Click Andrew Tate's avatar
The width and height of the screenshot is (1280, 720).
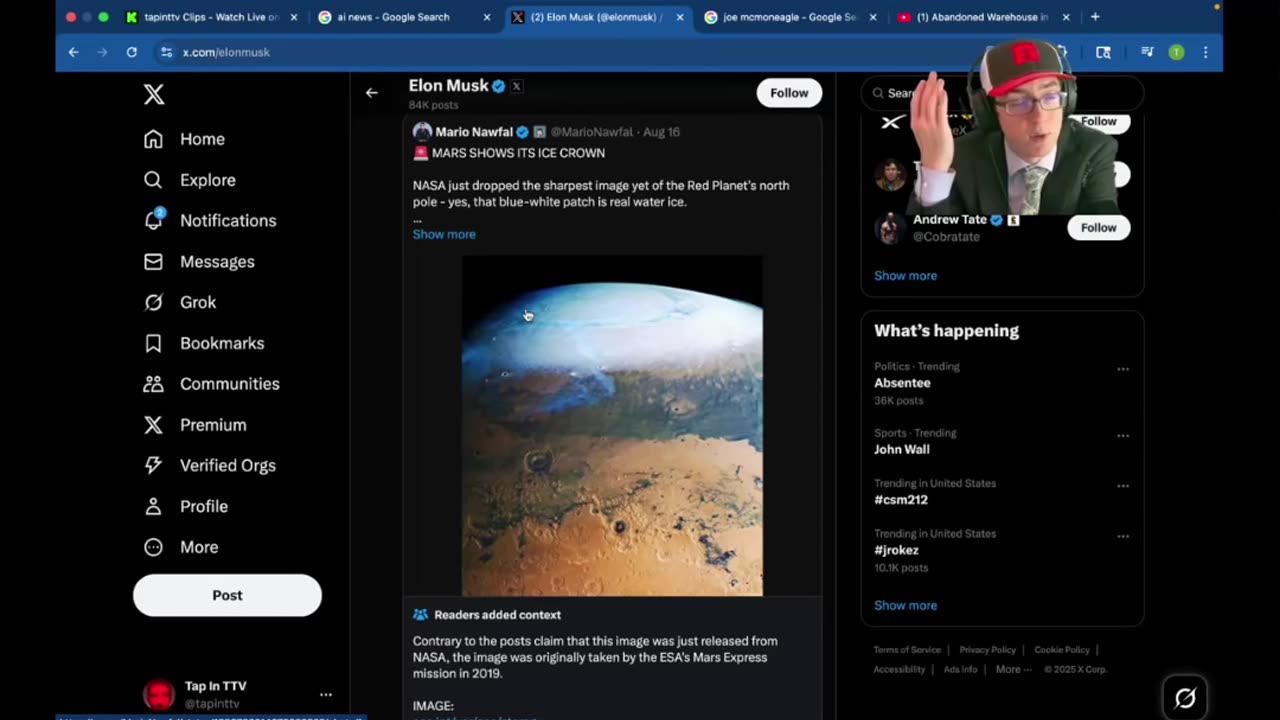coord(889,228)
